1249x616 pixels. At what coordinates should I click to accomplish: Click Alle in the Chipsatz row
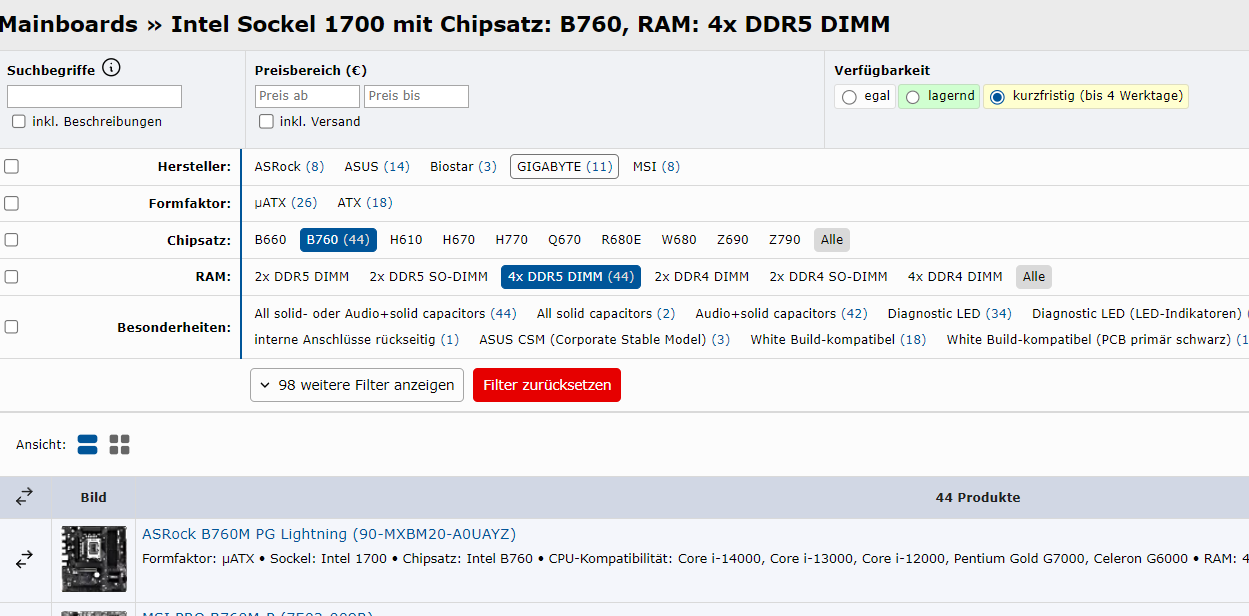(832, 240)
